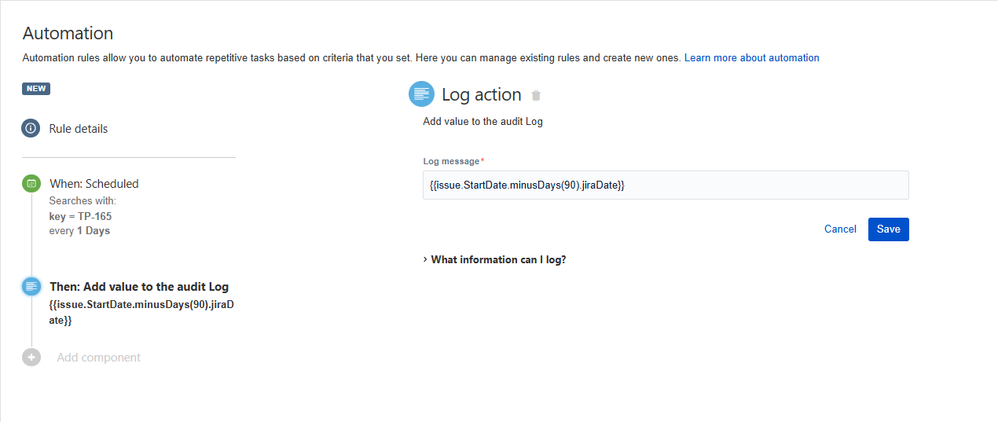
Task: Select the blue audit log action icon
Action: [x=31, y=286]
